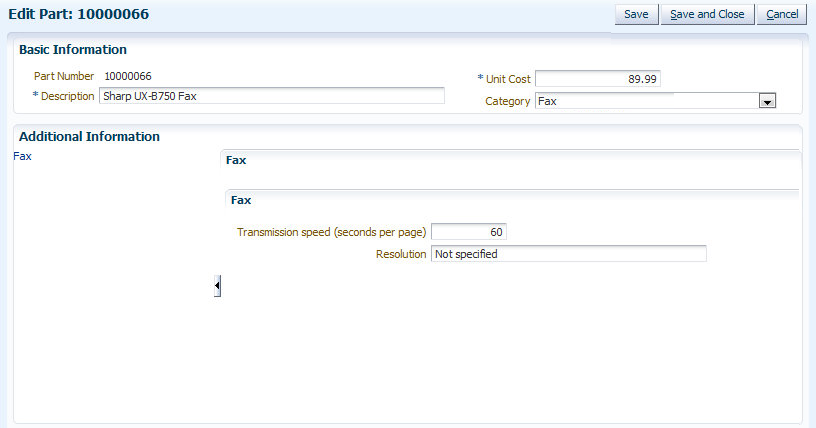Click Transmission speed input box
Viewport: 816px width, 428px height.
pos(468,232)
